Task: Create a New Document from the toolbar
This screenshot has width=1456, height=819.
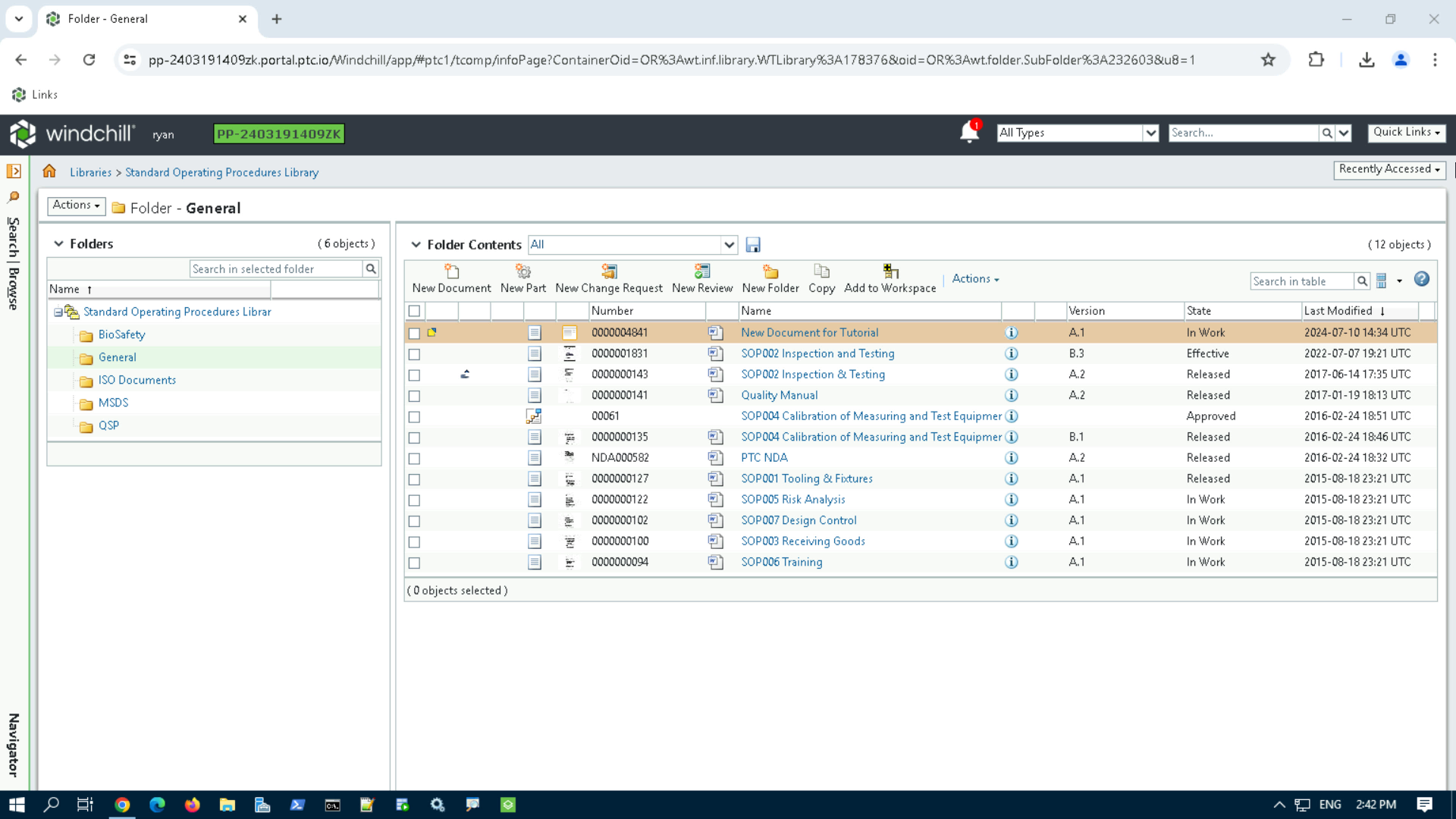Action: [450, 278]
